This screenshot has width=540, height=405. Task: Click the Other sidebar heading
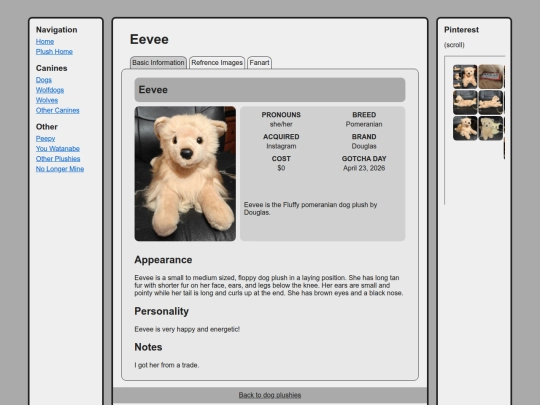46,127
